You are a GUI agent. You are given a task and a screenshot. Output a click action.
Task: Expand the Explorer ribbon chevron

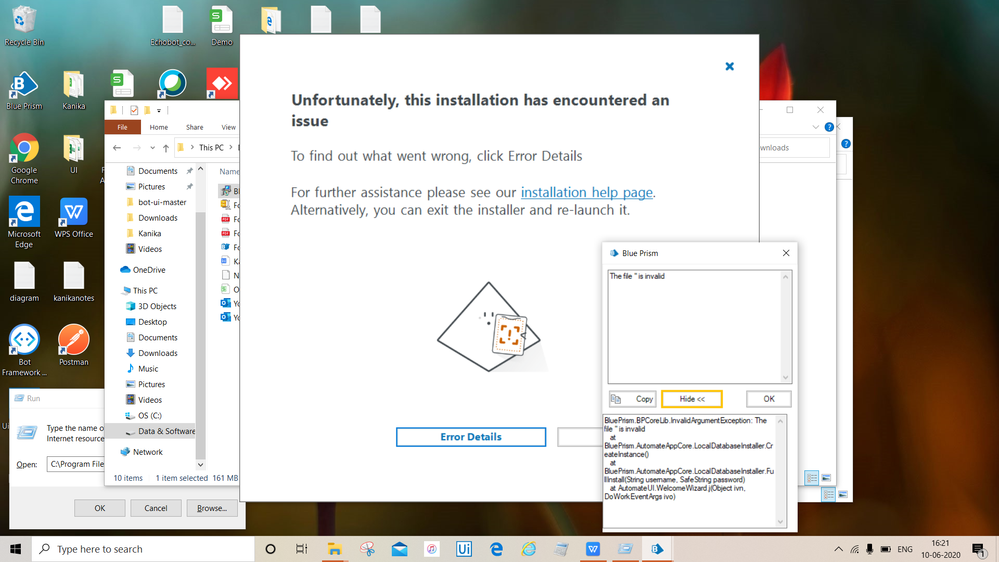[x=816, y=127]
